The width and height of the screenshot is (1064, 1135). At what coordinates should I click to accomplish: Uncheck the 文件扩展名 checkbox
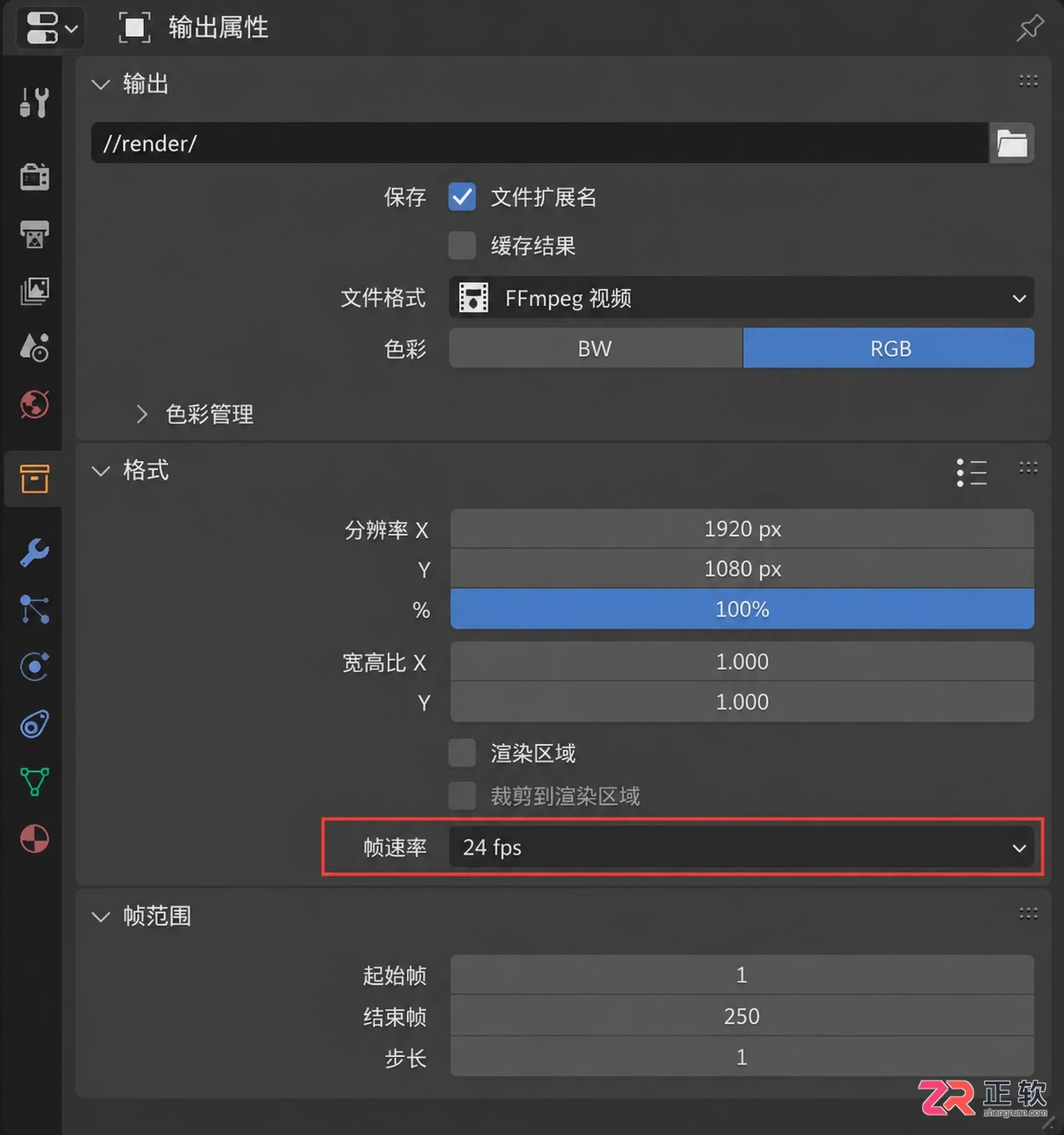tap(462, 196)
